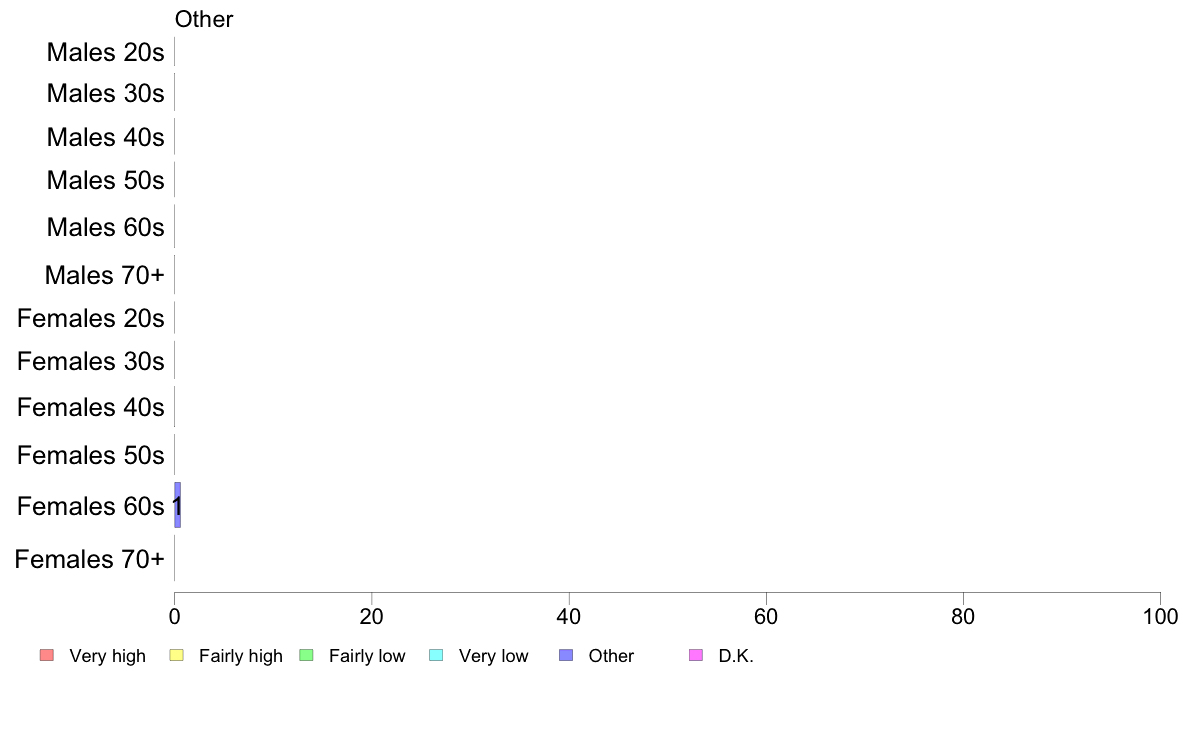Click axis tick label 100
This screenshot has height=736, width=1188.
tap(1160, 617)
